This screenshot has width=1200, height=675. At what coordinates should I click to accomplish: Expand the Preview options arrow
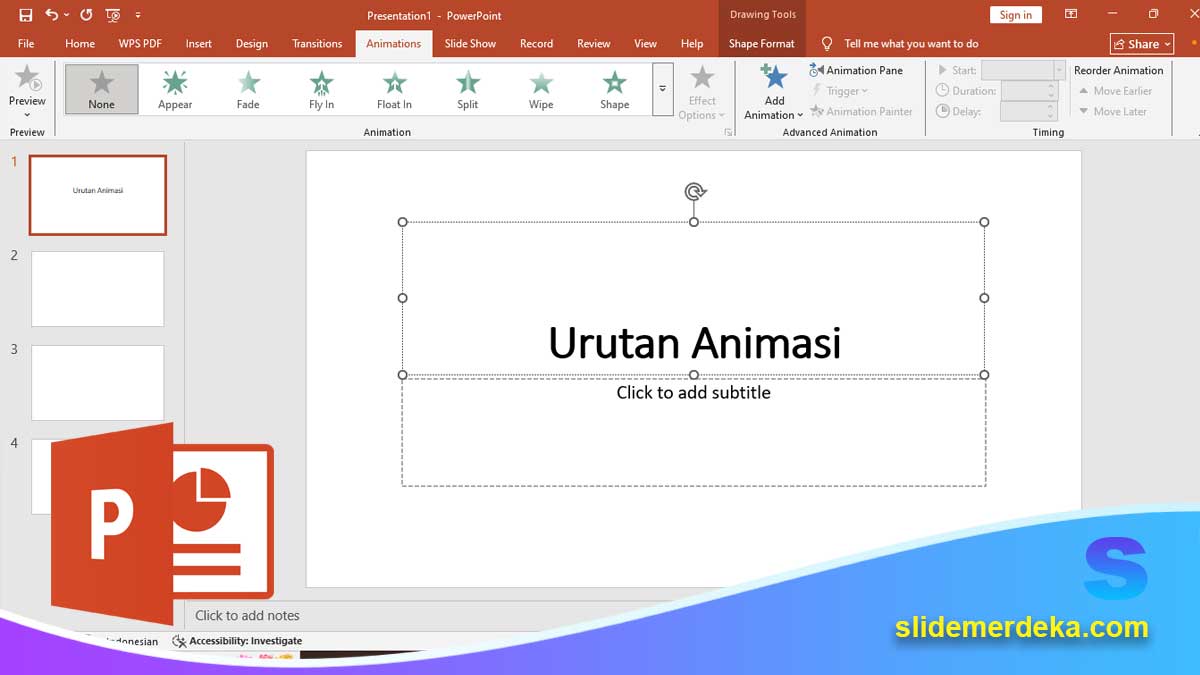tap(27, 115)
